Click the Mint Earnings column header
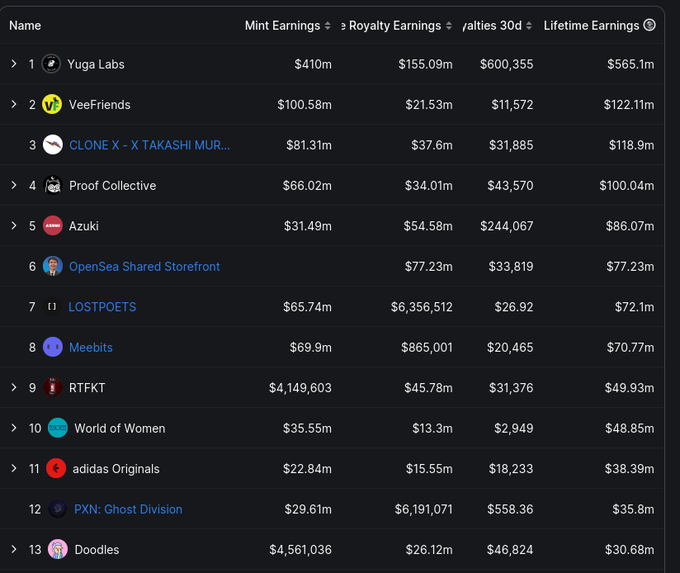680x573 pixels. click(x=282, y=26)
